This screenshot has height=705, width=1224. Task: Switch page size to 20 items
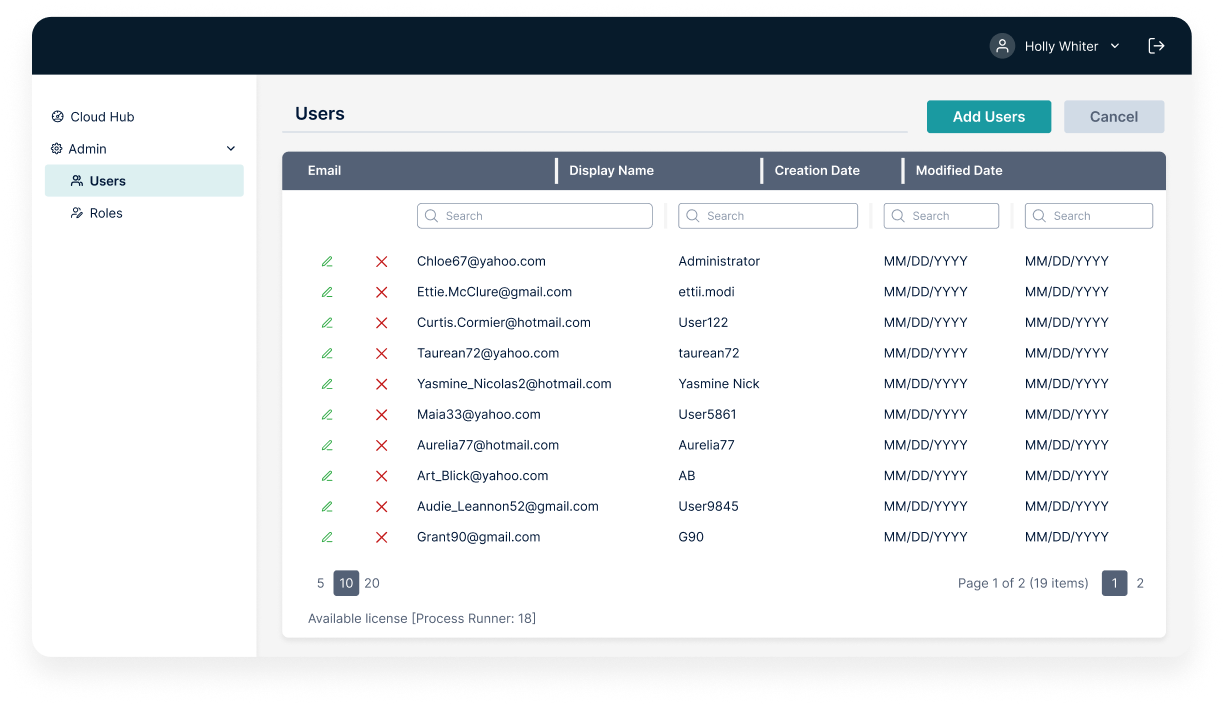(x=372, y=583)
